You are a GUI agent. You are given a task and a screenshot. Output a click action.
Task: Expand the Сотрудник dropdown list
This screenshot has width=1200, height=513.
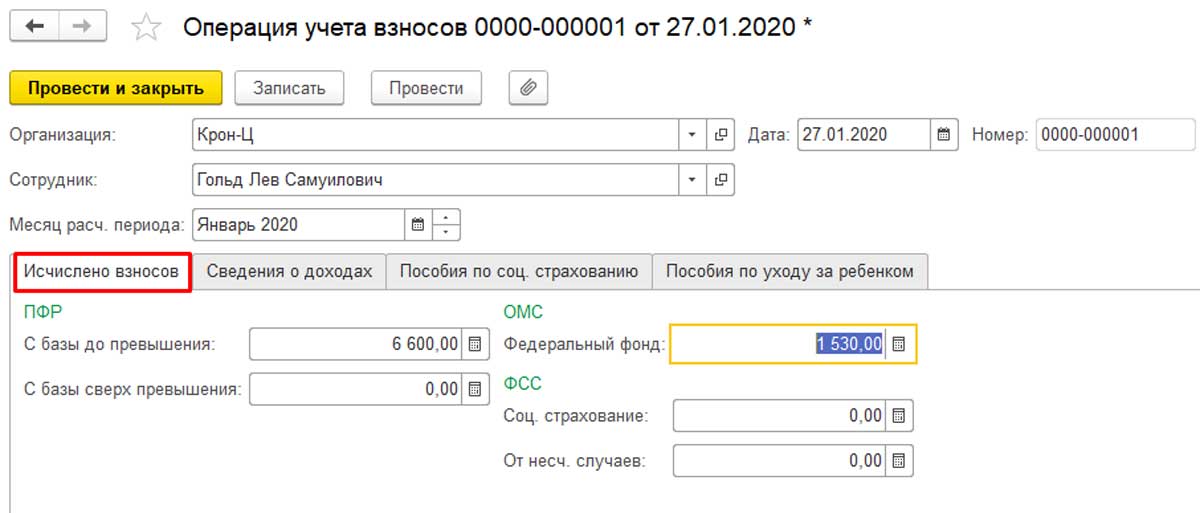692,181
